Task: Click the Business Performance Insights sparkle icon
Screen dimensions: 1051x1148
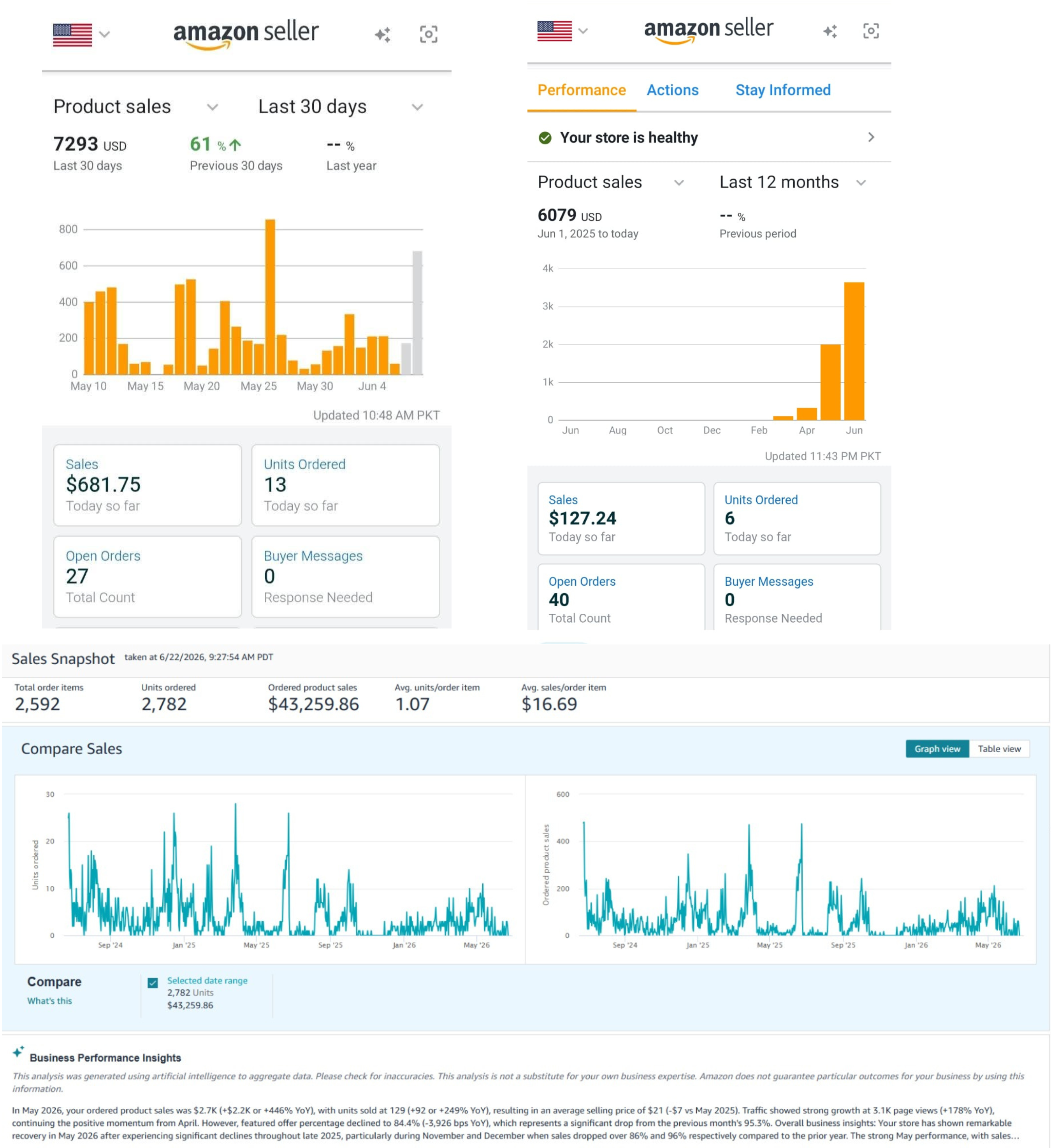Action: tap(18, 1051)
